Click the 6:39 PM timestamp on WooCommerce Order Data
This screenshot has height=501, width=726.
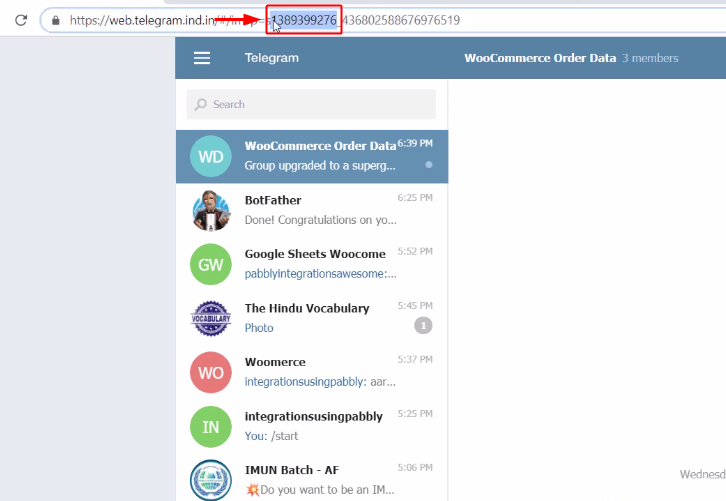(415, 144)
